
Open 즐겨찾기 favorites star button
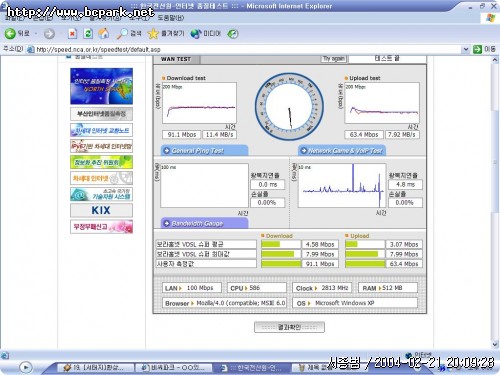pyautogui.click(x=166, y=33)
